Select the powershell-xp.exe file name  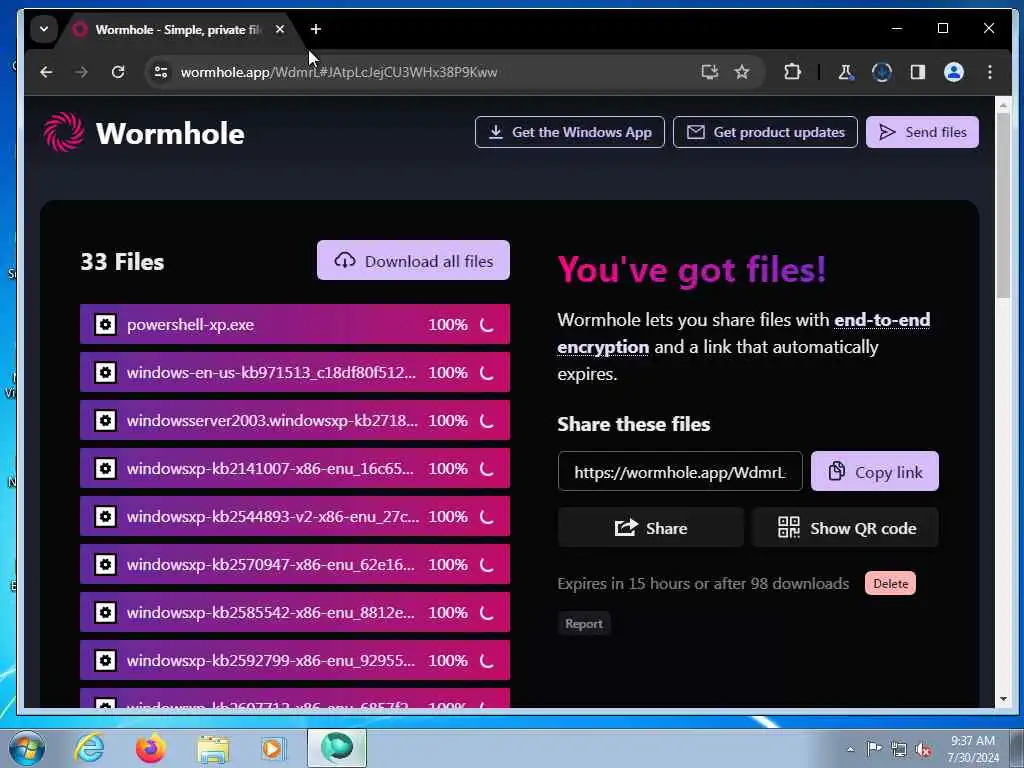(x=190, y=325)
